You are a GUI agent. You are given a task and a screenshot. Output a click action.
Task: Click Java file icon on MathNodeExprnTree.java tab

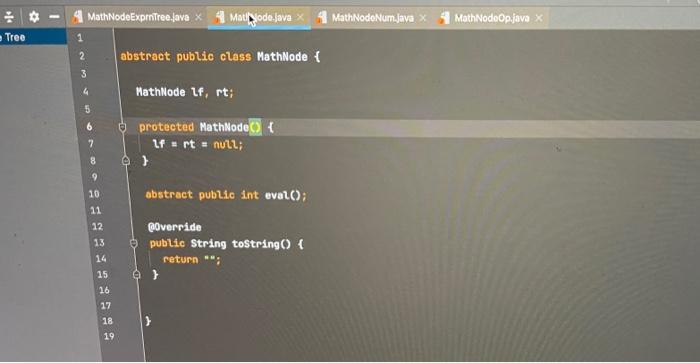click(78, 17)
